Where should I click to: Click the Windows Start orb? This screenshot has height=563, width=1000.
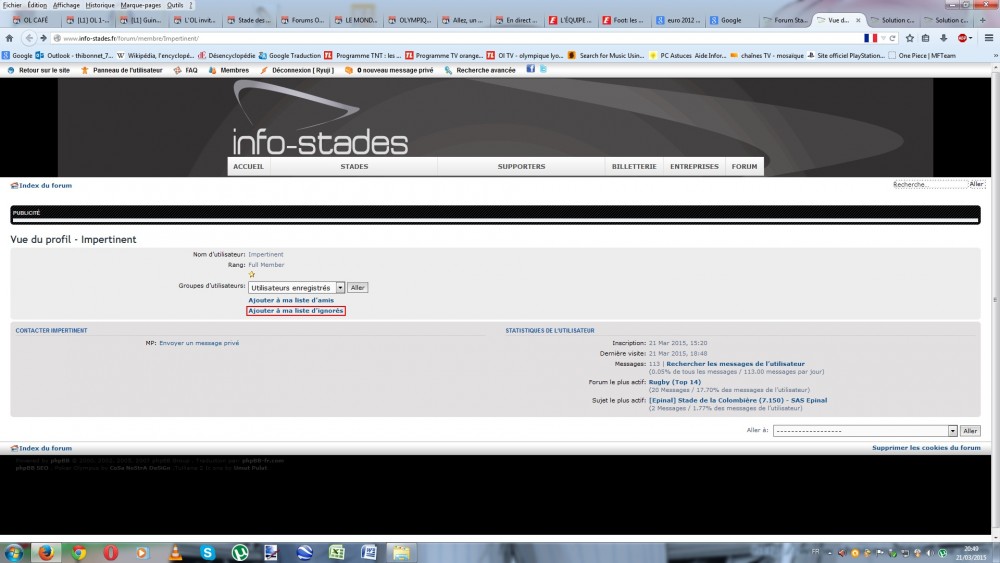point(13,552)
